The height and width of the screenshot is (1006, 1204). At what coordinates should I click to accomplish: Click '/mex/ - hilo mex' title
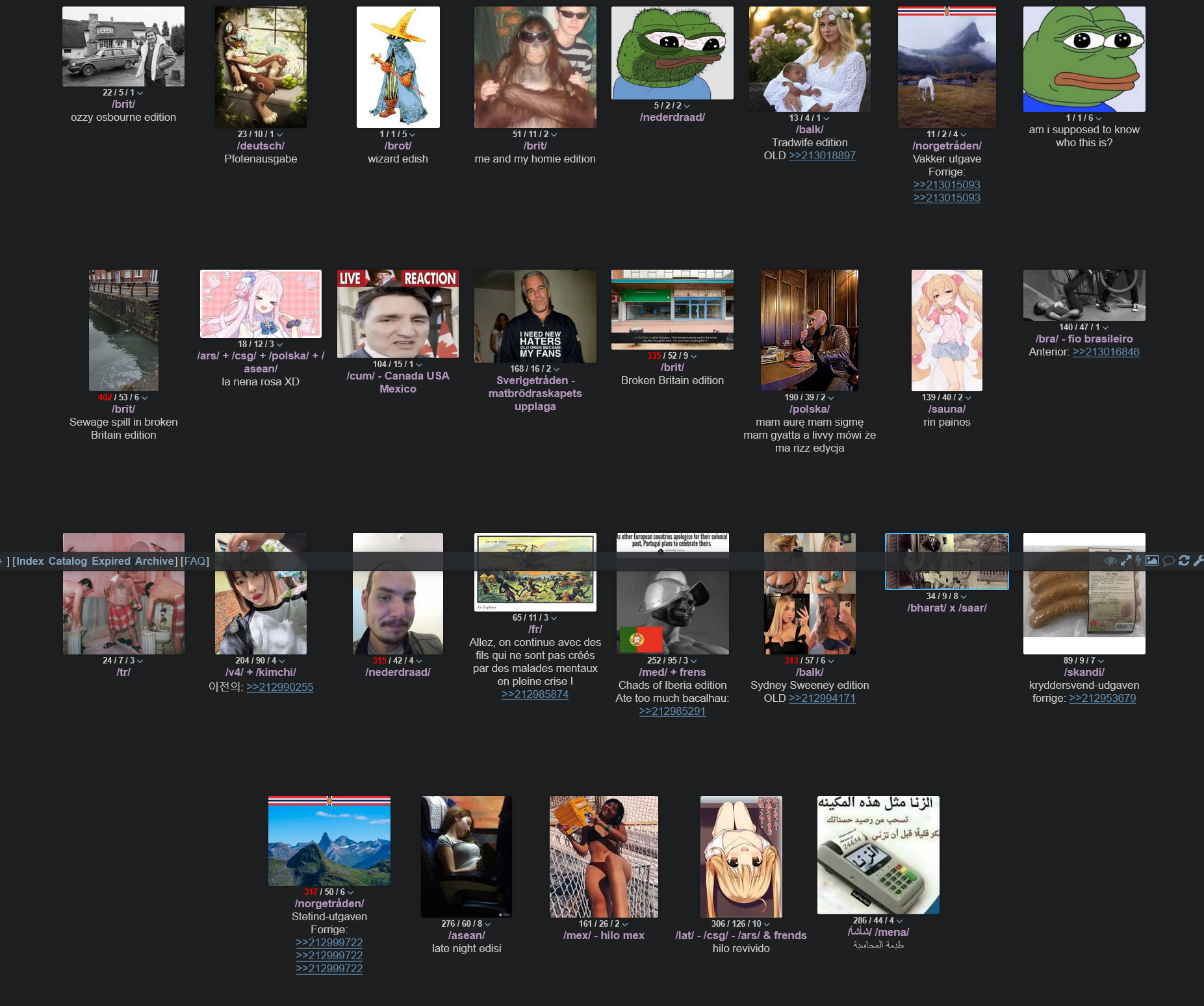604,935
